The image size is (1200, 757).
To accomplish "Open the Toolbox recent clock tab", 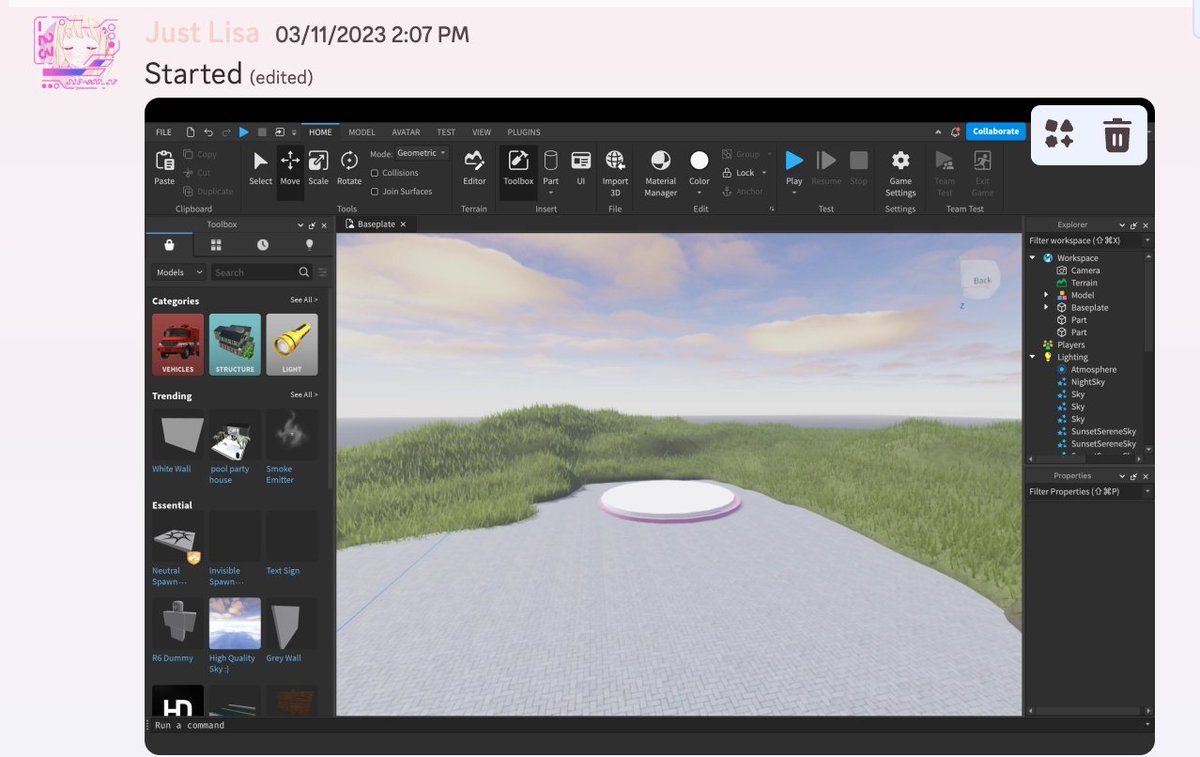I will [262, 244].
